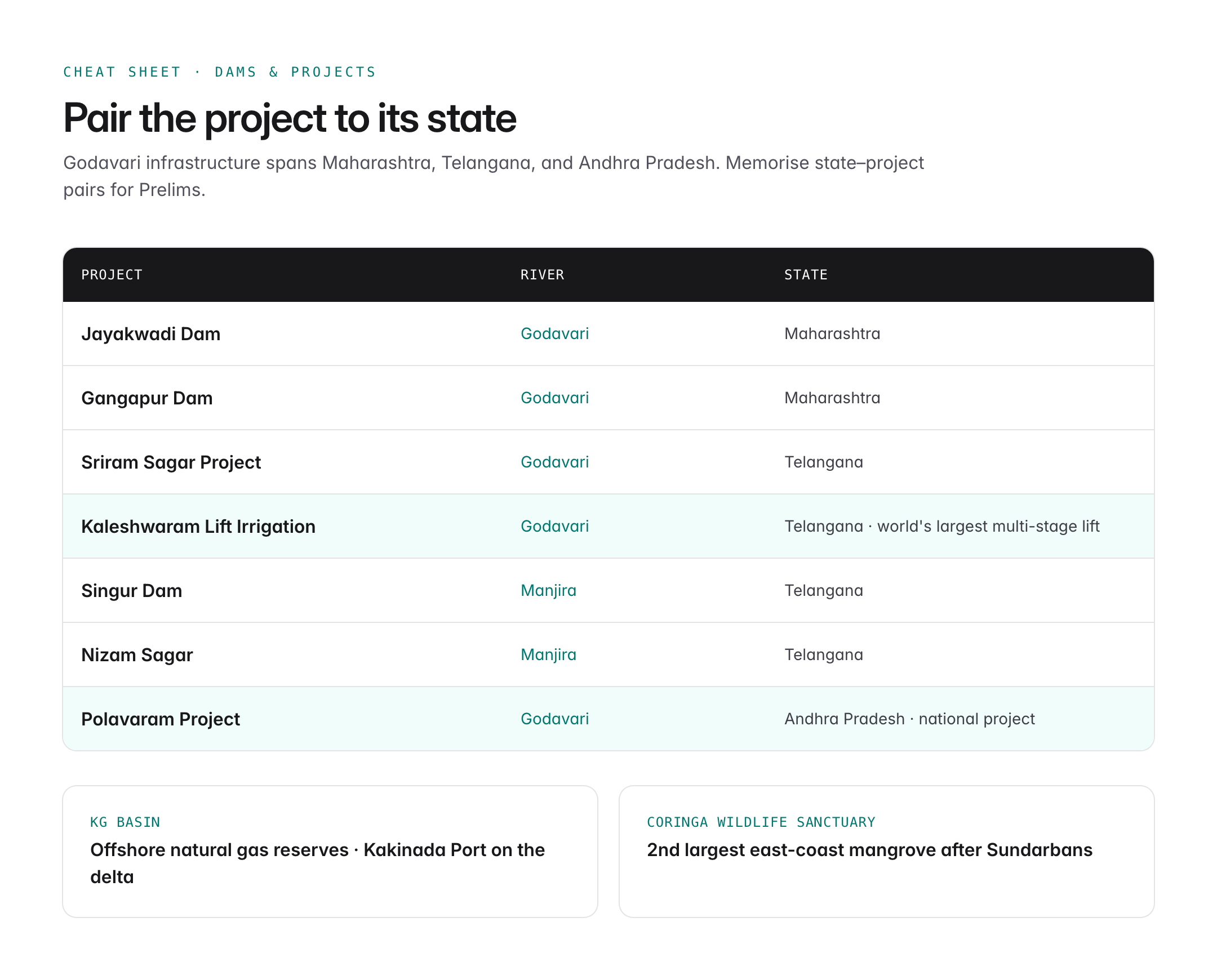The image size is (1217, 980).
Task: Click the STATE column header
Action: click(806, 275)
